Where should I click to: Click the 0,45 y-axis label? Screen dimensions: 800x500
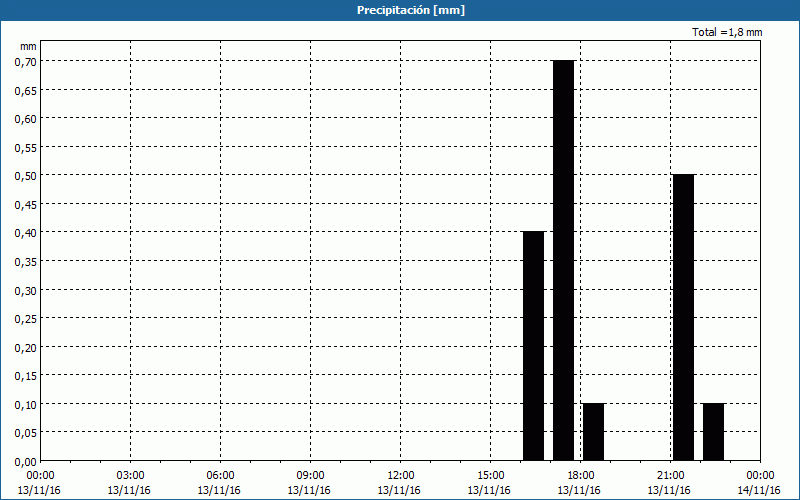25,204
